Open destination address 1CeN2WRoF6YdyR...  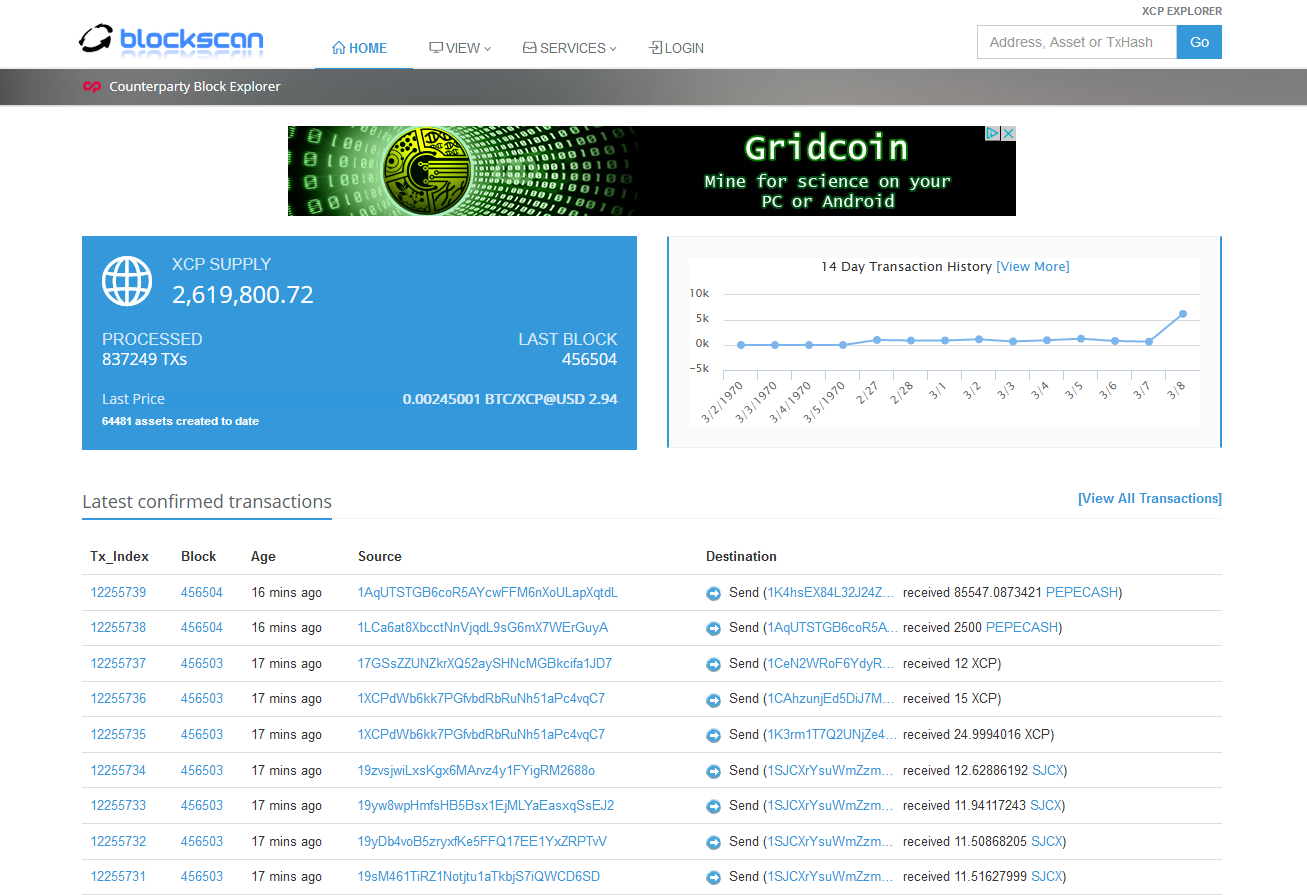[x=832, y=663]
